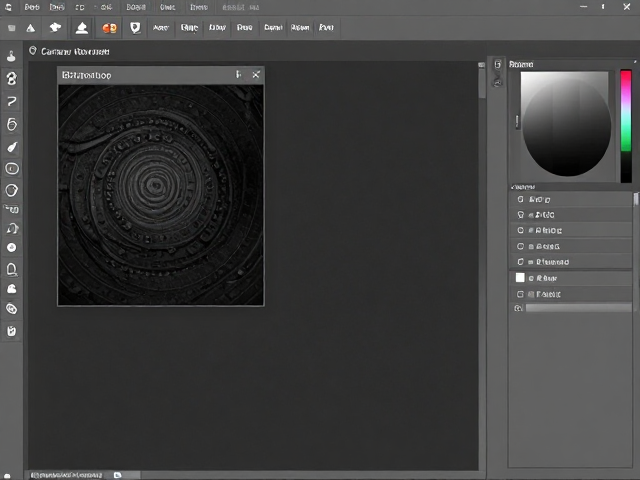Select the solid white dot tool
Screen dimensions: 640x480
[x=11, y=247]
